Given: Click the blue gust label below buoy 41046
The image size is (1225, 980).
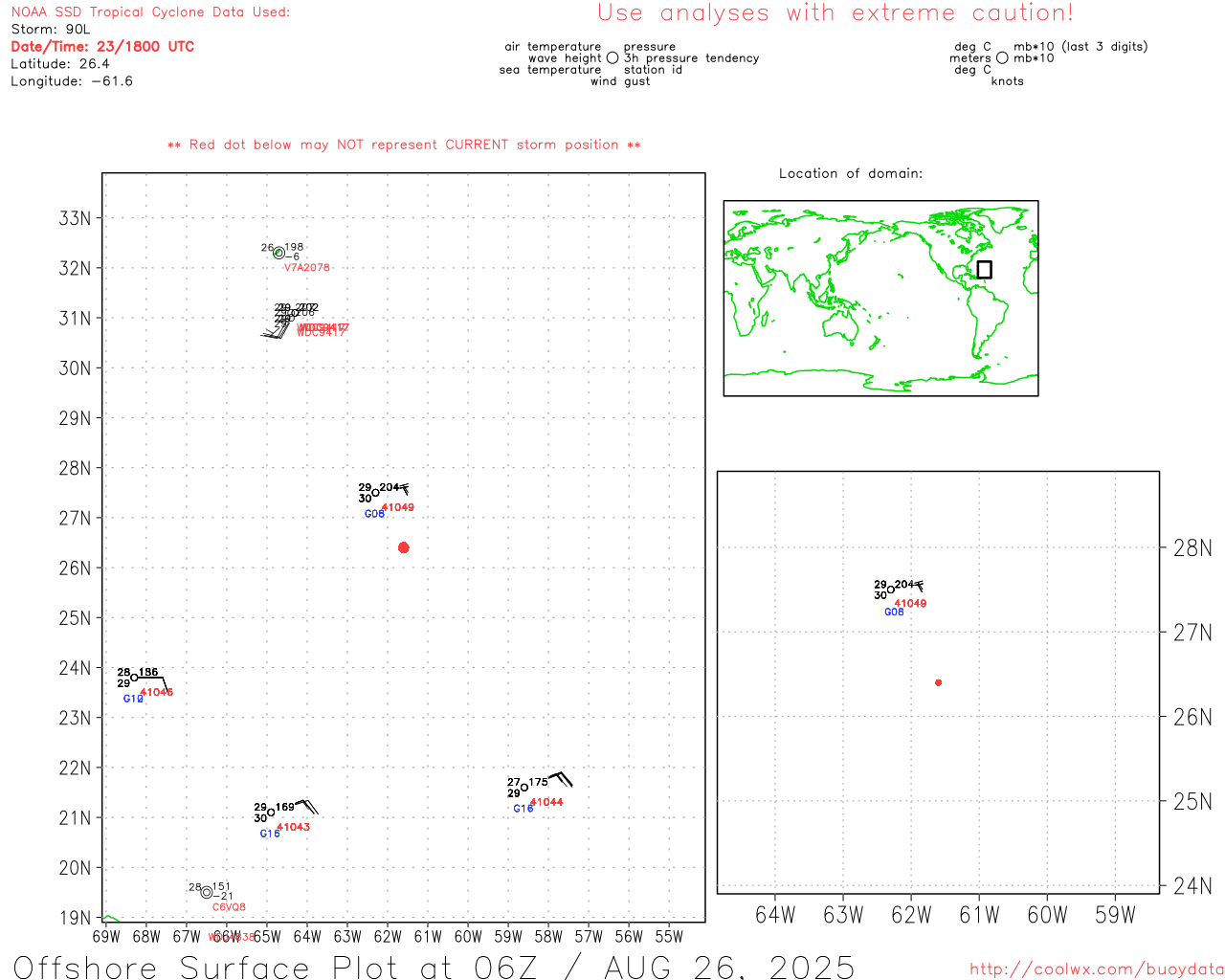Looking at the screenshot, I should point(133,700).
